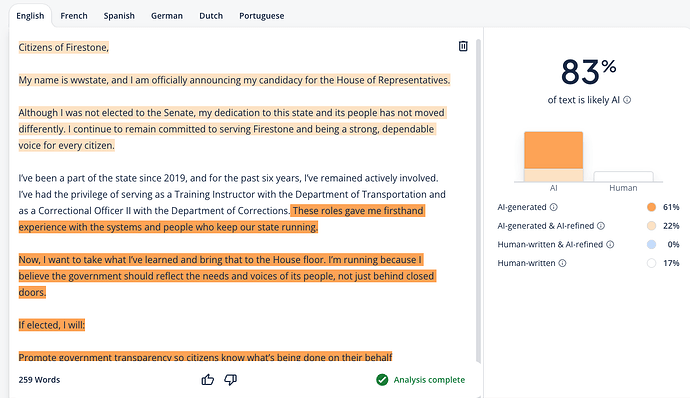Click the 'Citizens of Firestone,' line
Image resolution: width=690 pixels, height=398 pixels.
pos(63,48)
